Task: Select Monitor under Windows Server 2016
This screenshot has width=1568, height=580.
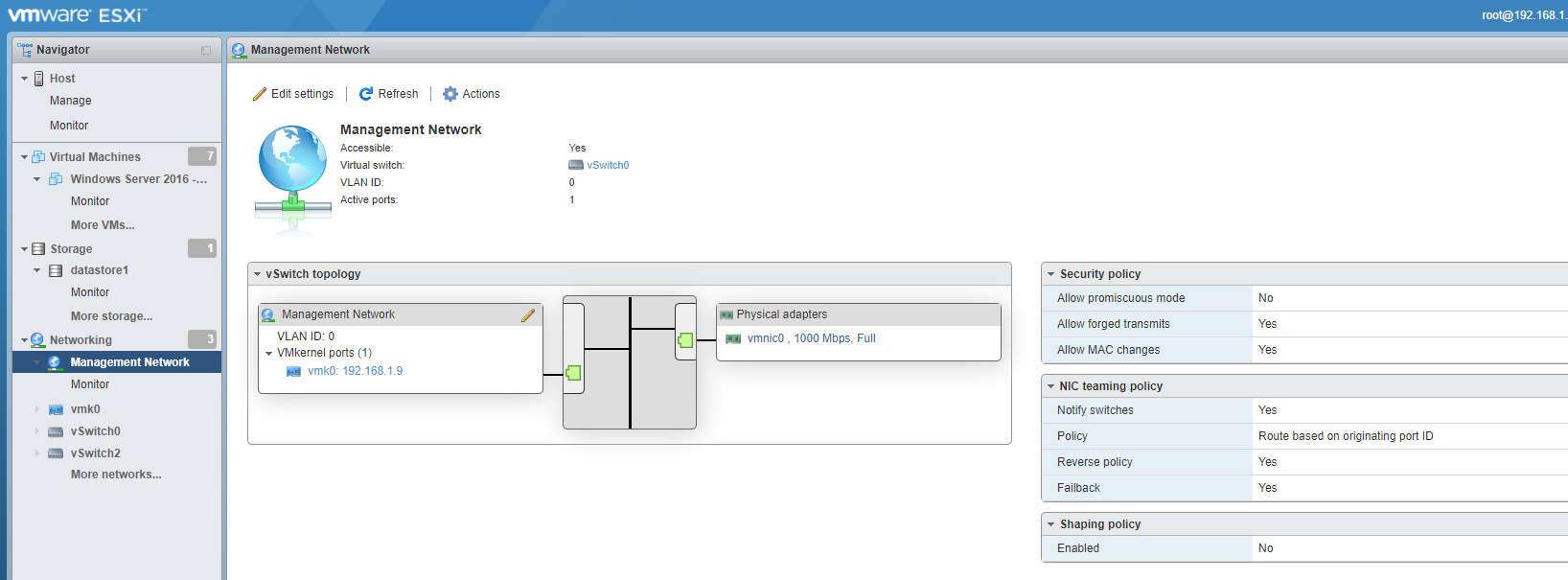Action: [x=90, y=201]
